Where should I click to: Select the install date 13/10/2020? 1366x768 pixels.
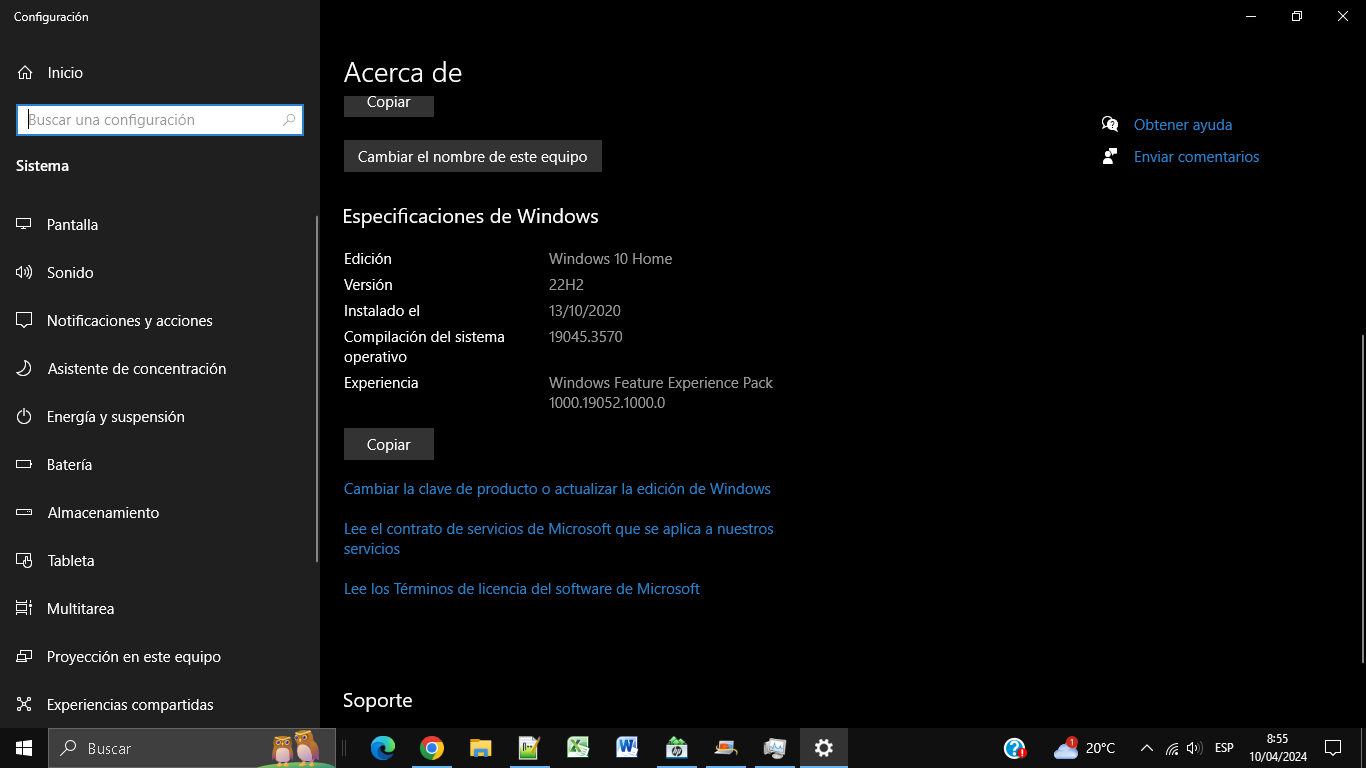pyautogui.click(x=585, y=311)
